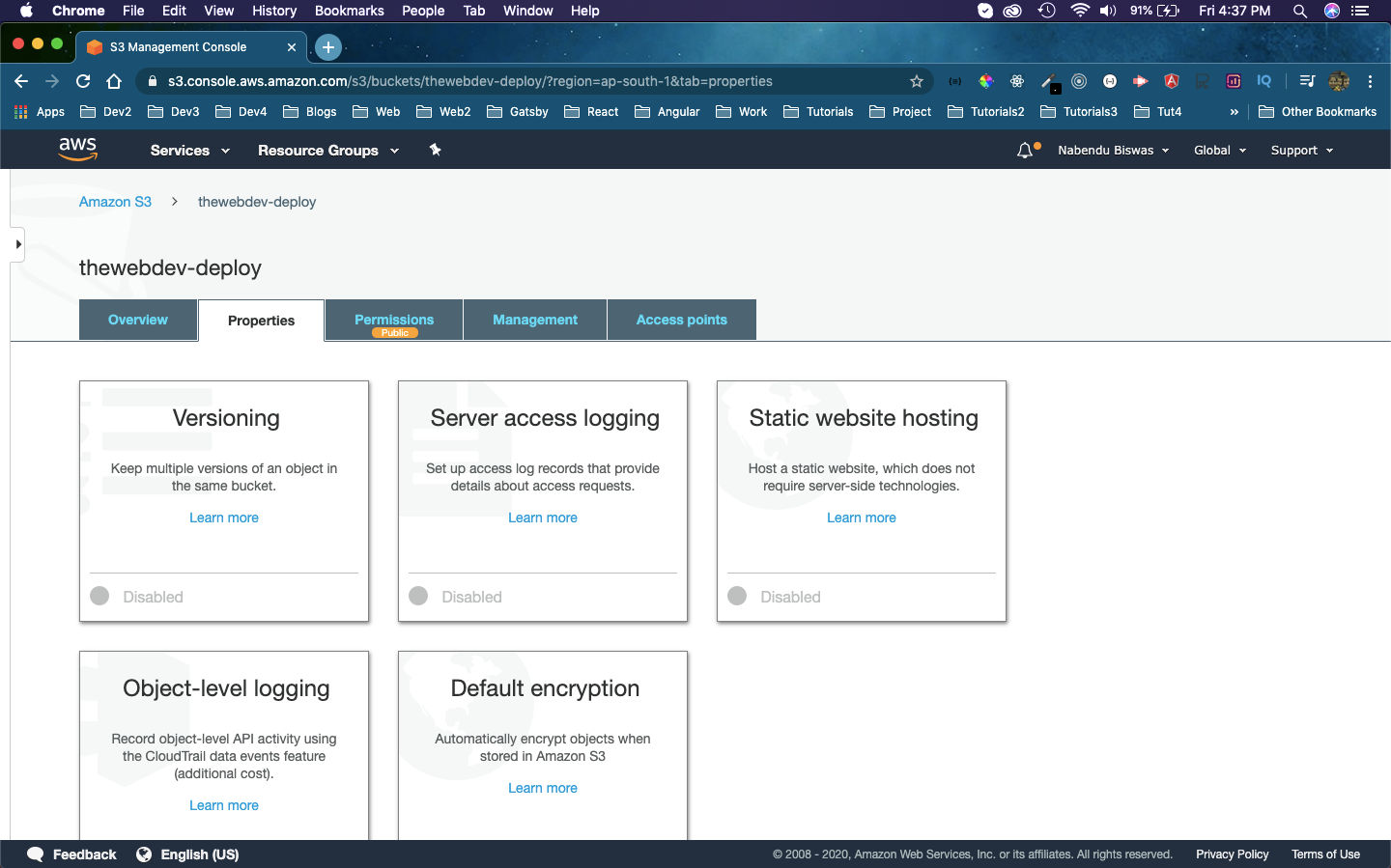Open the Default encryption card
Viewport: 1391px width, 868px height.
[543, 745]
